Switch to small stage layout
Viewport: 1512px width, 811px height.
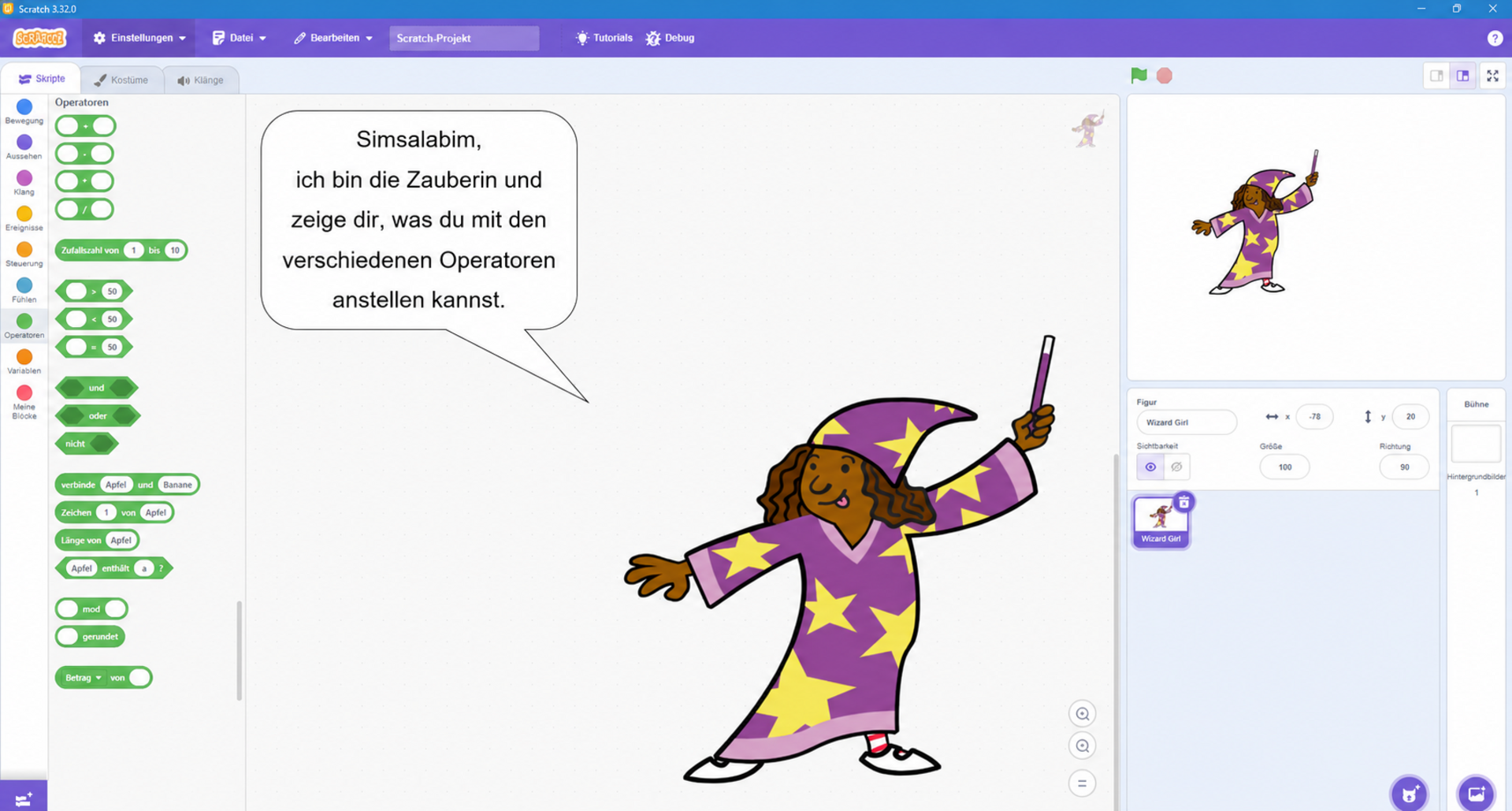click(x=1436, y=76)
